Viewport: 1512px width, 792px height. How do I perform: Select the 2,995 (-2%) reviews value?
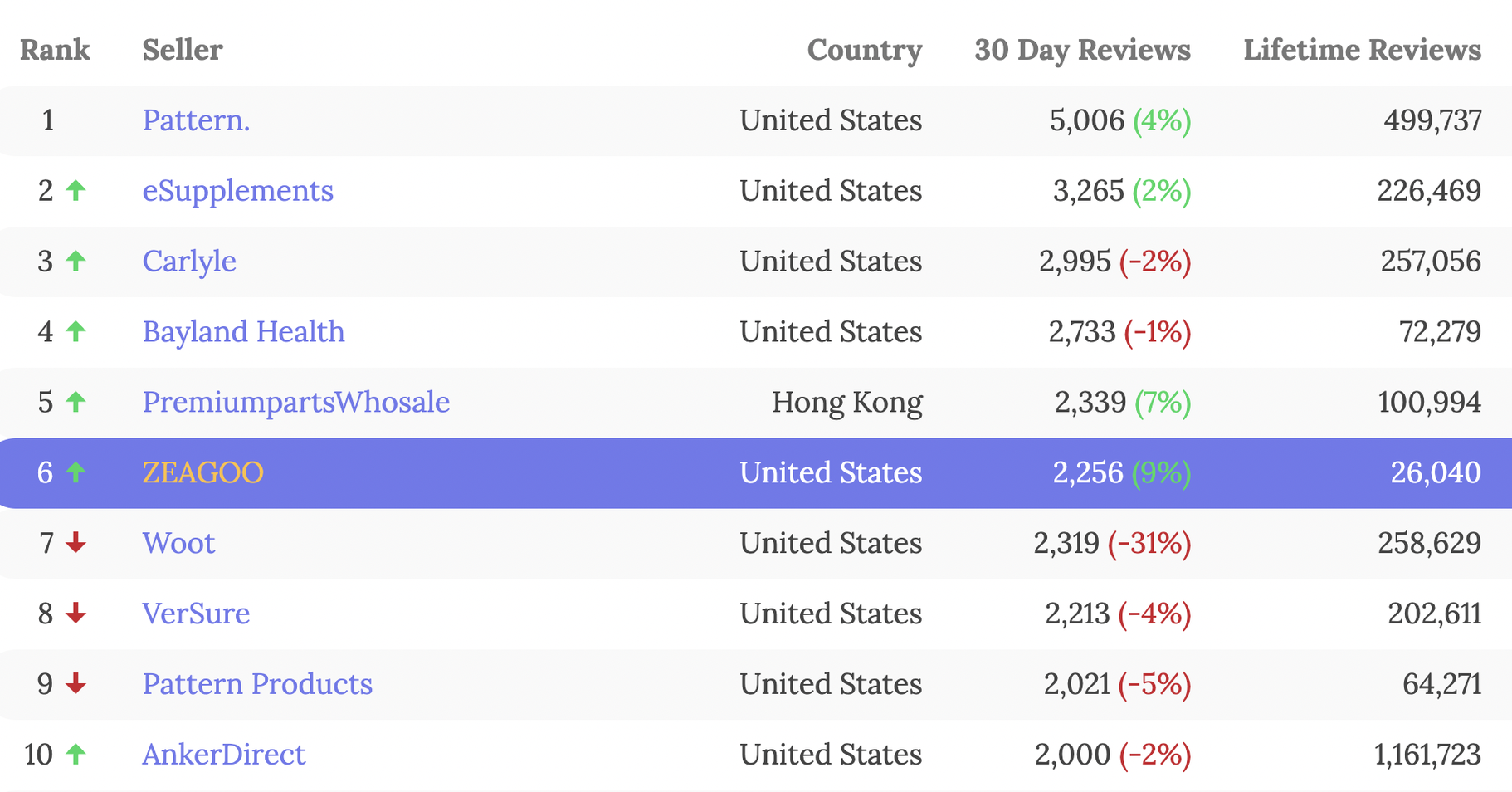(1115, 262)
